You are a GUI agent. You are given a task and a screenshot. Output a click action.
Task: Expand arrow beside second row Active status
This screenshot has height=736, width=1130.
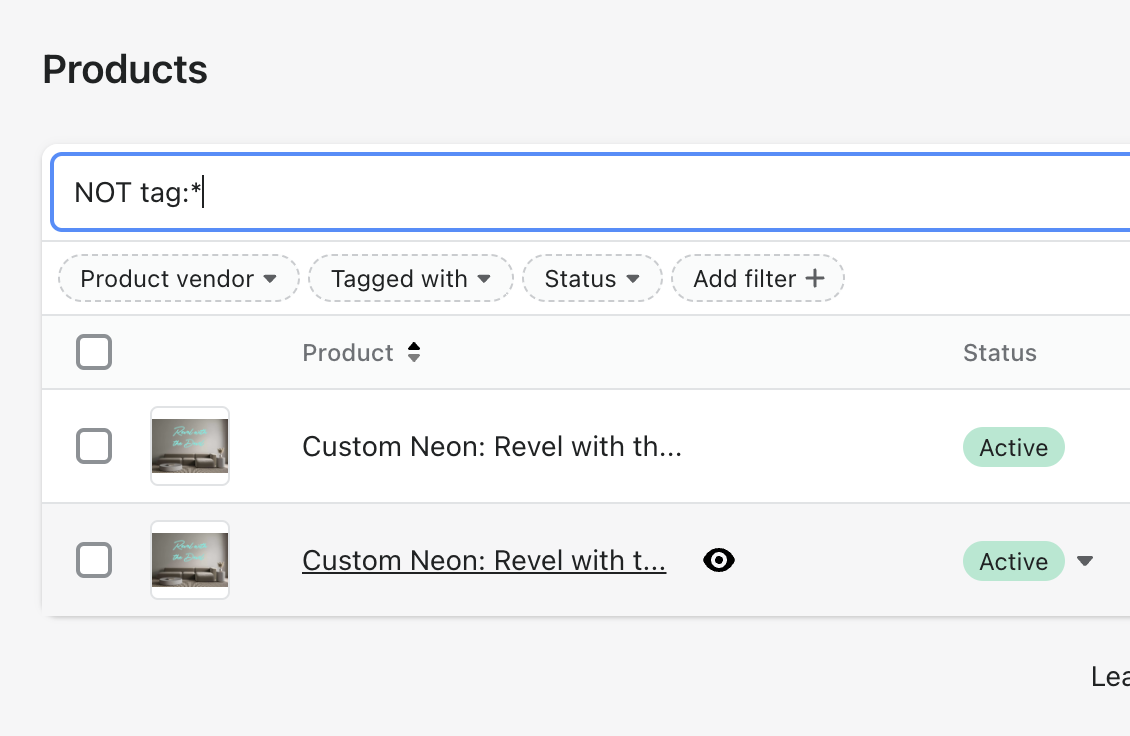(1085, 562)
